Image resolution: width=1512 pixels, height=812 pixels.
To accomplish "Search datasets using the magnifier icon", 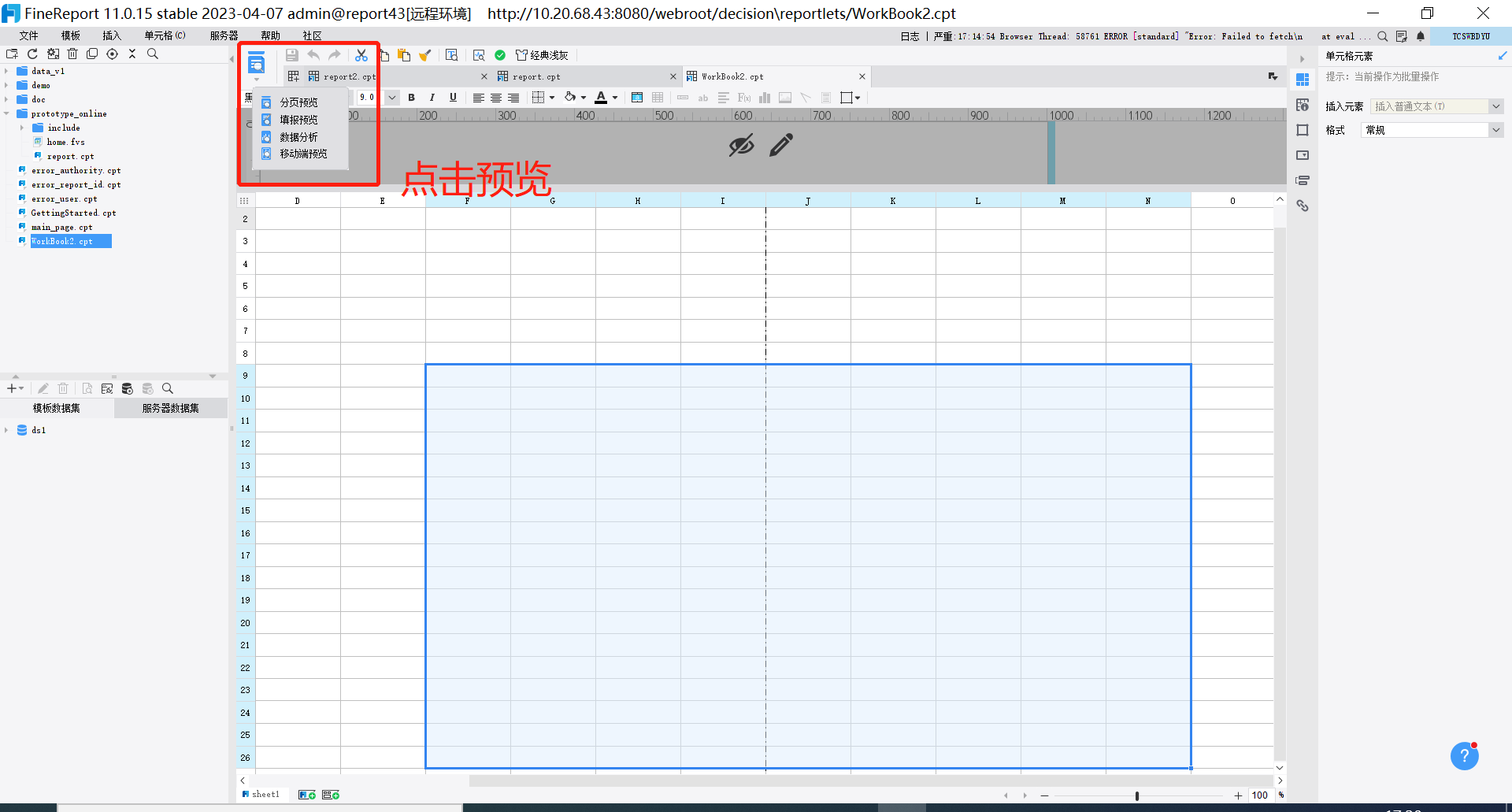I will (x=168, y=388).
